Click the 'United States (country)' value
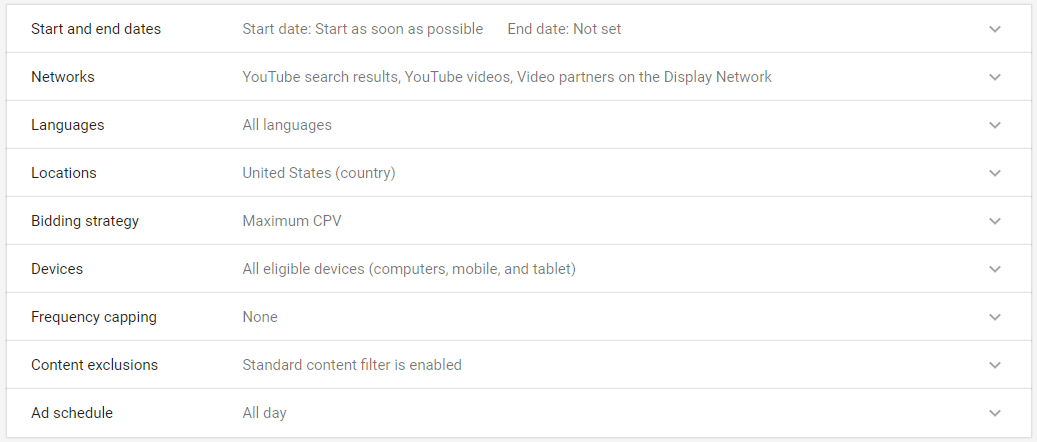The width and height of the screenshot is (1037, 442). pos(319,173)
